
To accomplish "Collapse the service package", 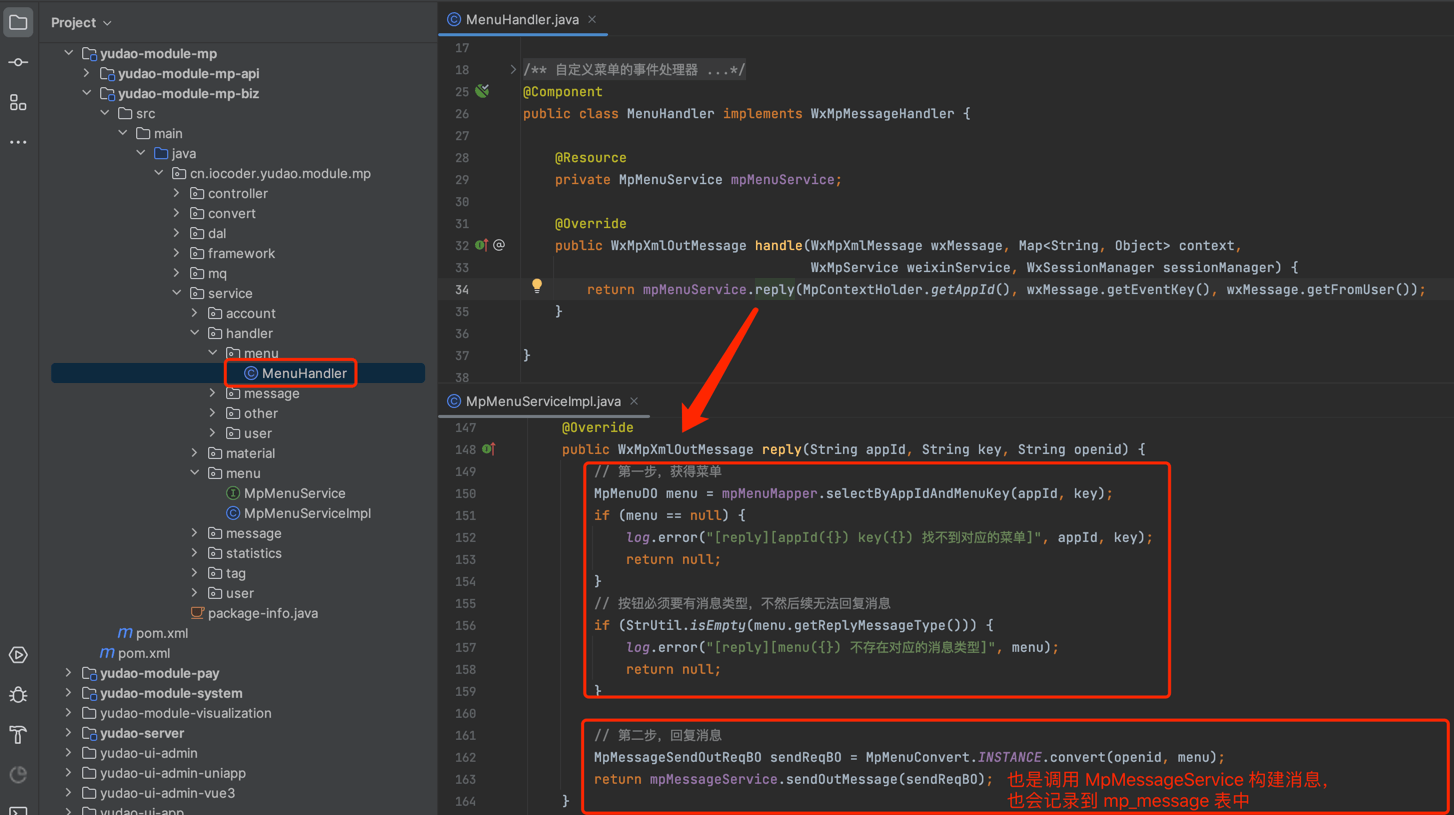I will 177,293.
